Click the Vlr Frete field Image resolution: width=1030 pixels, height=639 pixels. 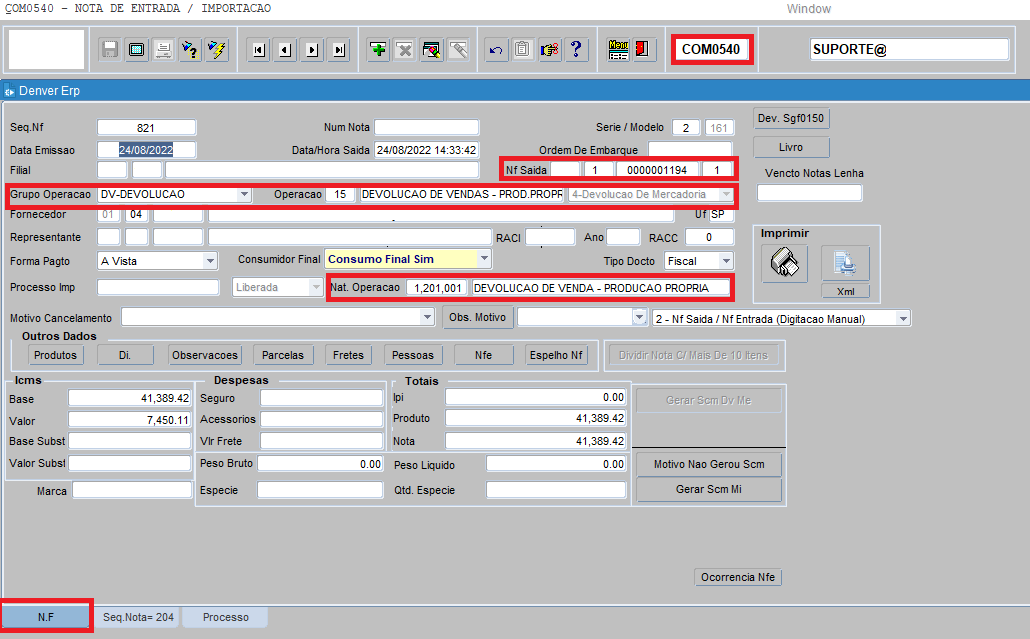pos(321,441)
